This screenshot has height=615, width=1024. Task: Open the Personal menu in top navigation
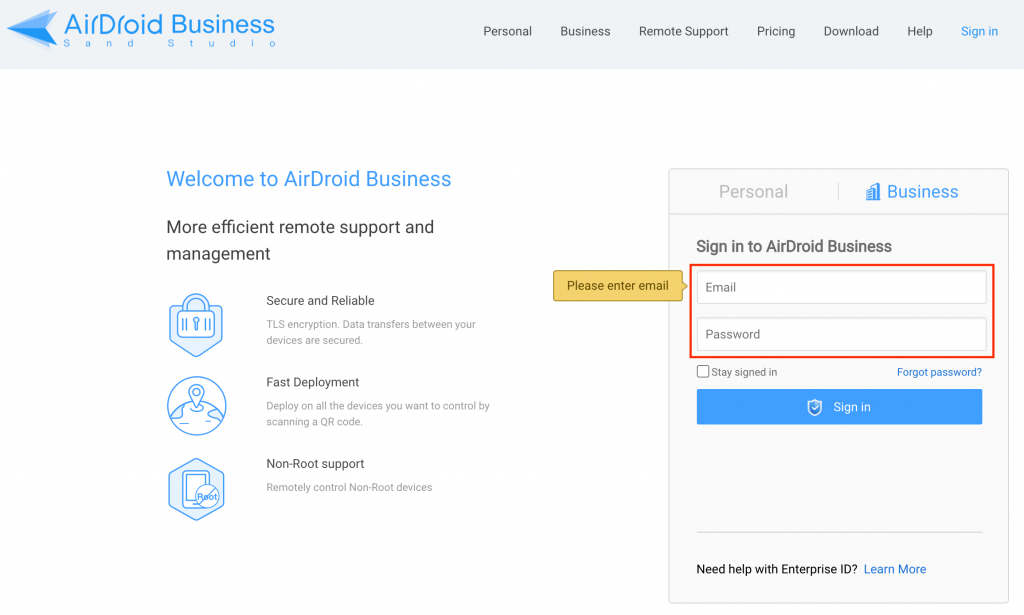coord(507,31)
